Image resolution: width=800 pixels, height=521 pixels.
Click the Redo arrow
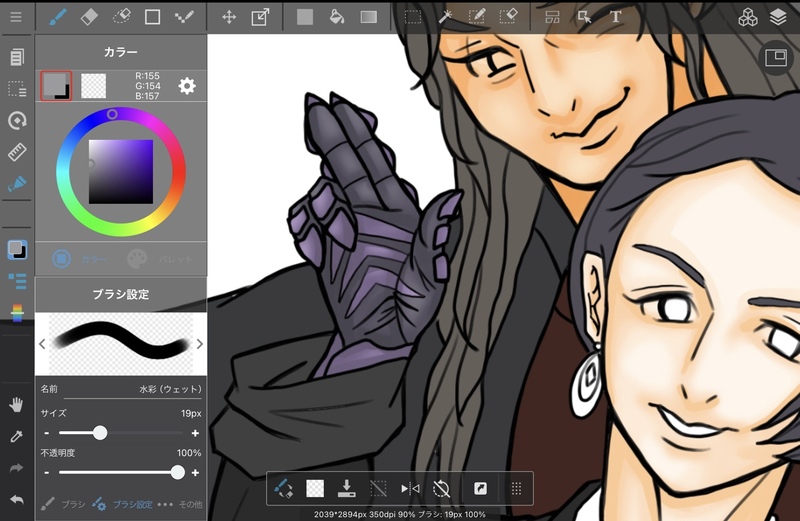coord(16,468)
